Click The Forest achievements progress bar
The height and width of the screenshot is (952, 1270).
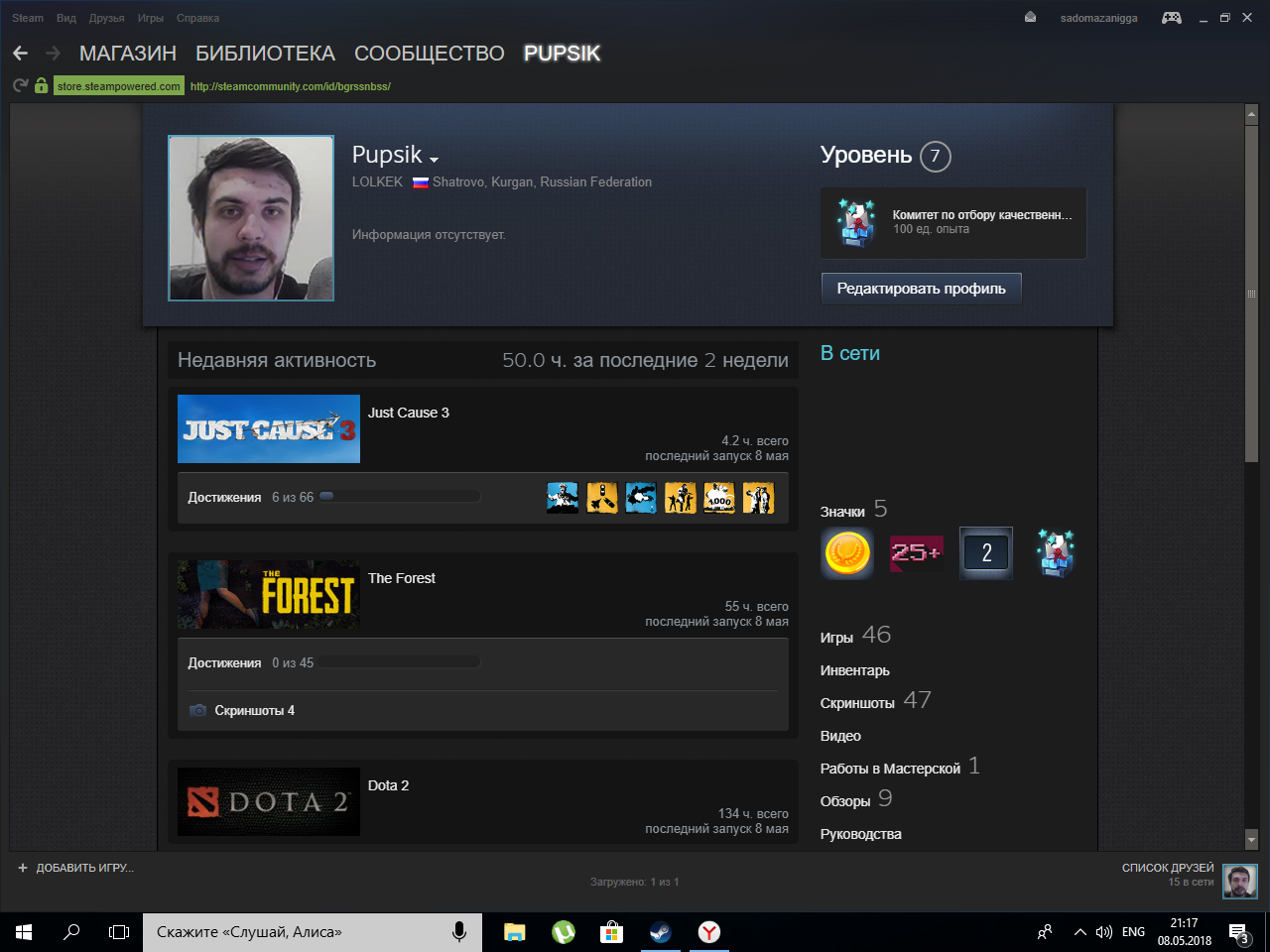pyautogui.click(x=400, y=662)
